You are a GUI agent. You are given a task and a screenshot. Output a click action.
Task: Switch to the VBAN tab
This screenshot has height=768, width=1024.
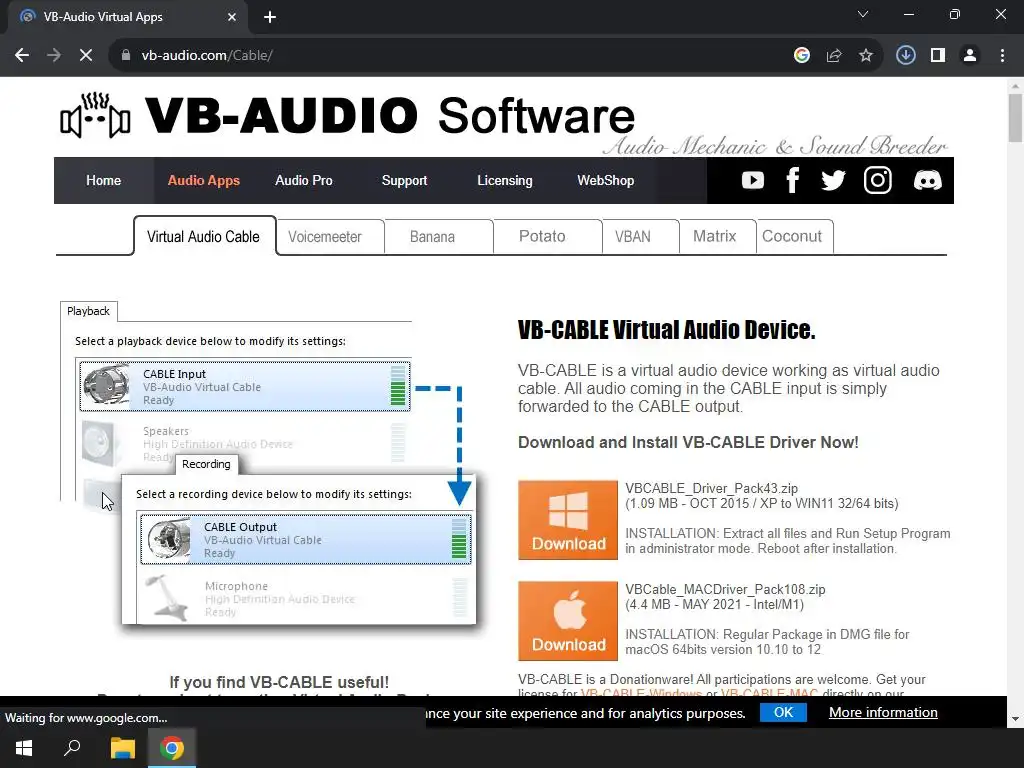(640, 237)
